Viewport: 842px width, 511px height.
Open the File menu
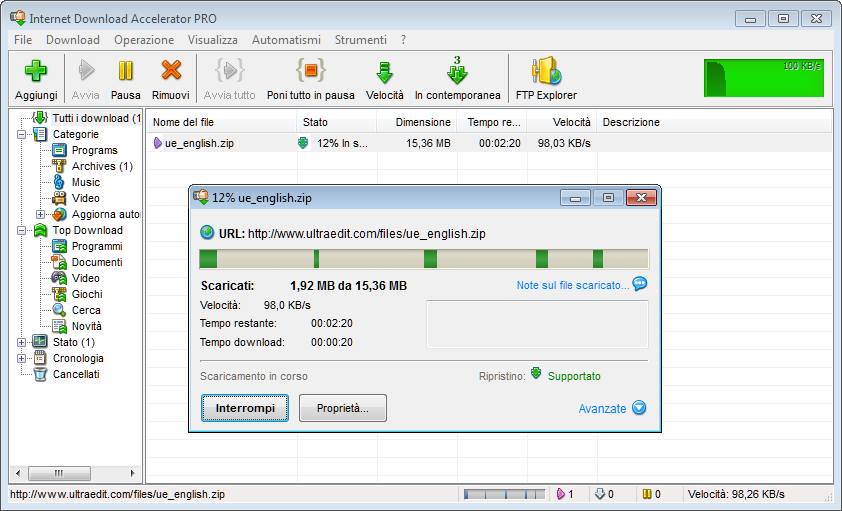point(23,40)
